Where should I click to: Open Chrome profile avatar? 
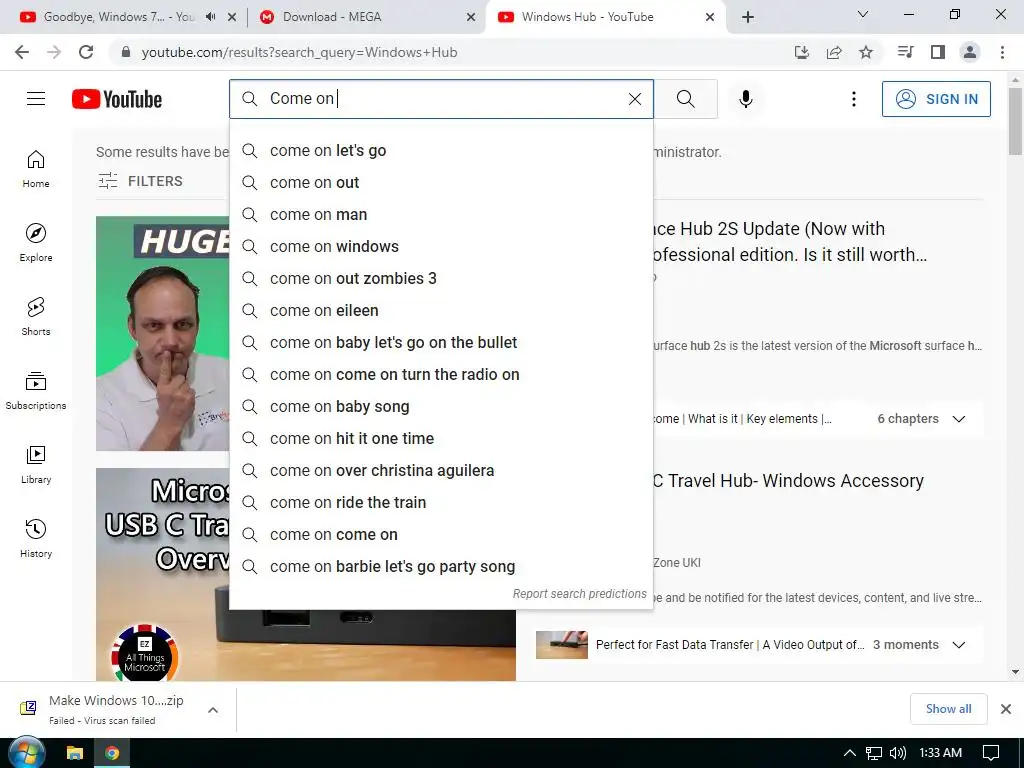pos(970,52)
